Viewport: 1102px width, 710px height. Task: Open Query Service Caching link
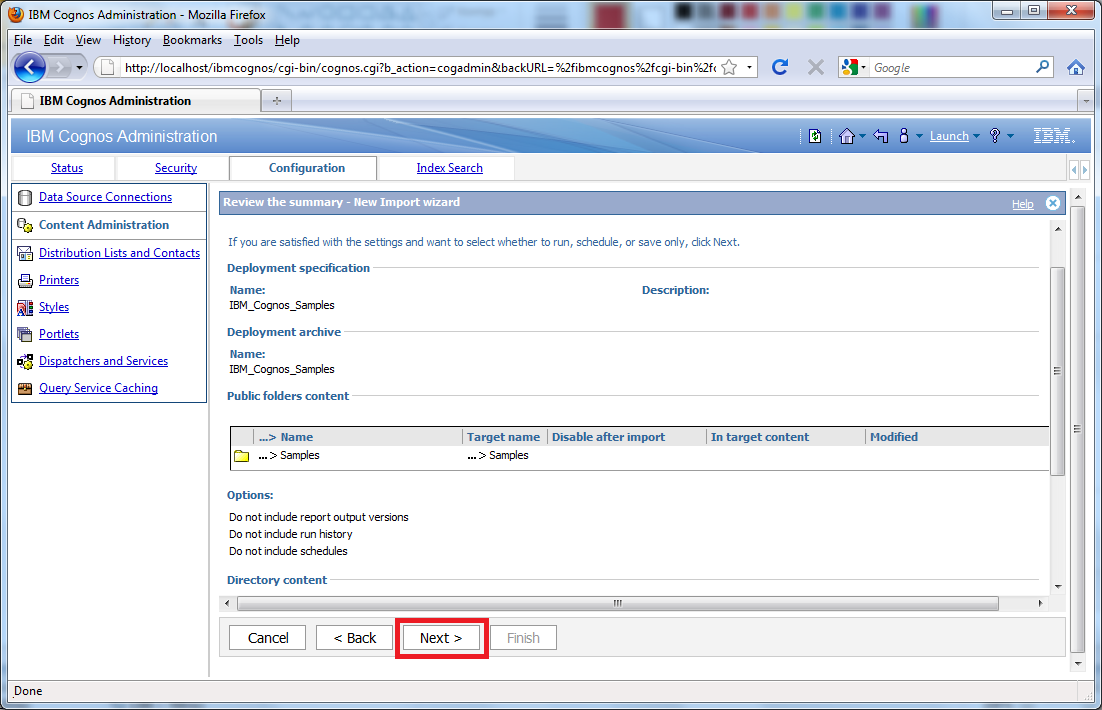[98, 388]
